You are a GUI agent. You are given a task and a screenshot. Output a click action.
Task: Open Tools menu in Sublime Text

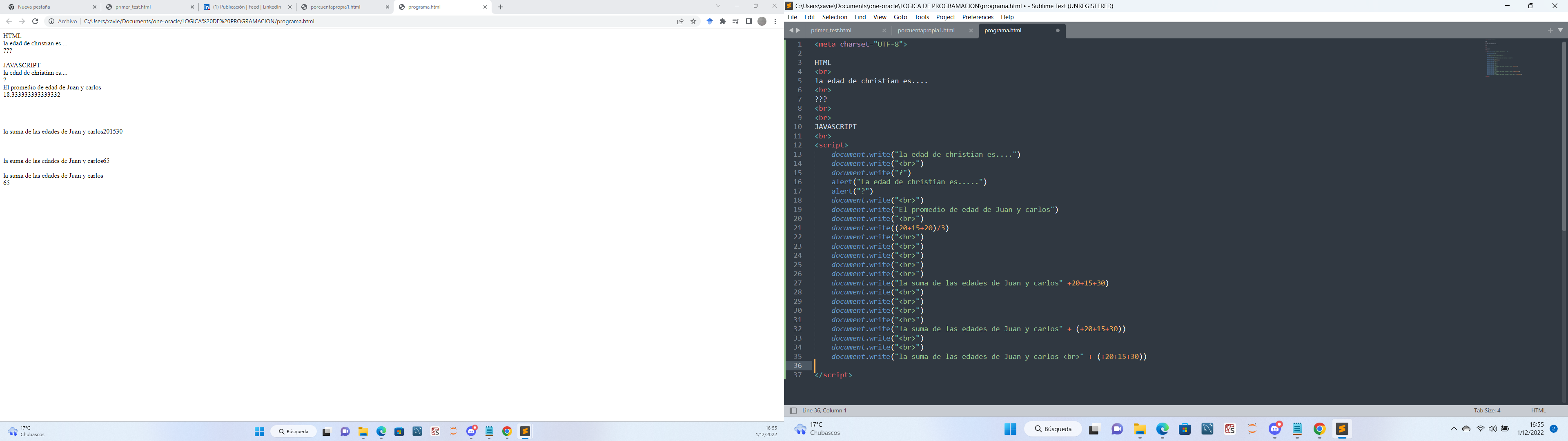coord(922,17)
